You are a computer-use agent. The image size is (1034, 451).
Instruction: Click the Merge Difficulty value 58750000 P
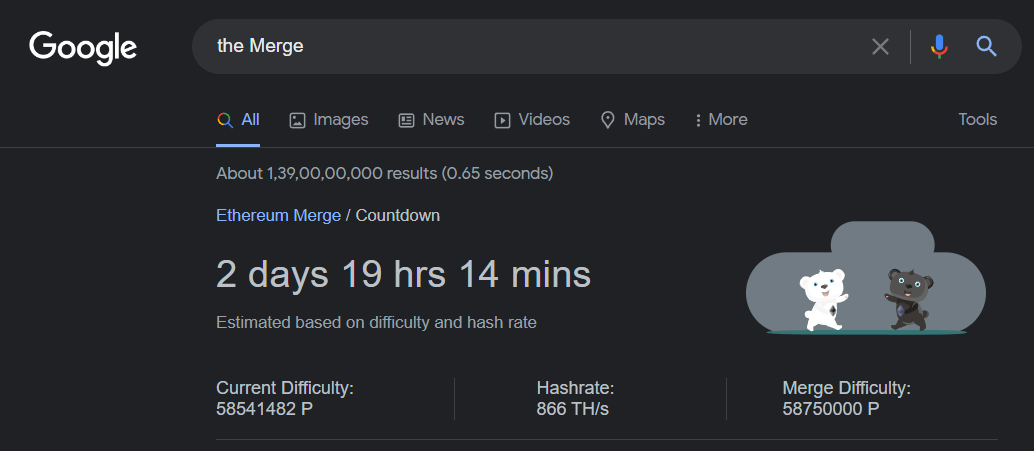tap(831, 409)
